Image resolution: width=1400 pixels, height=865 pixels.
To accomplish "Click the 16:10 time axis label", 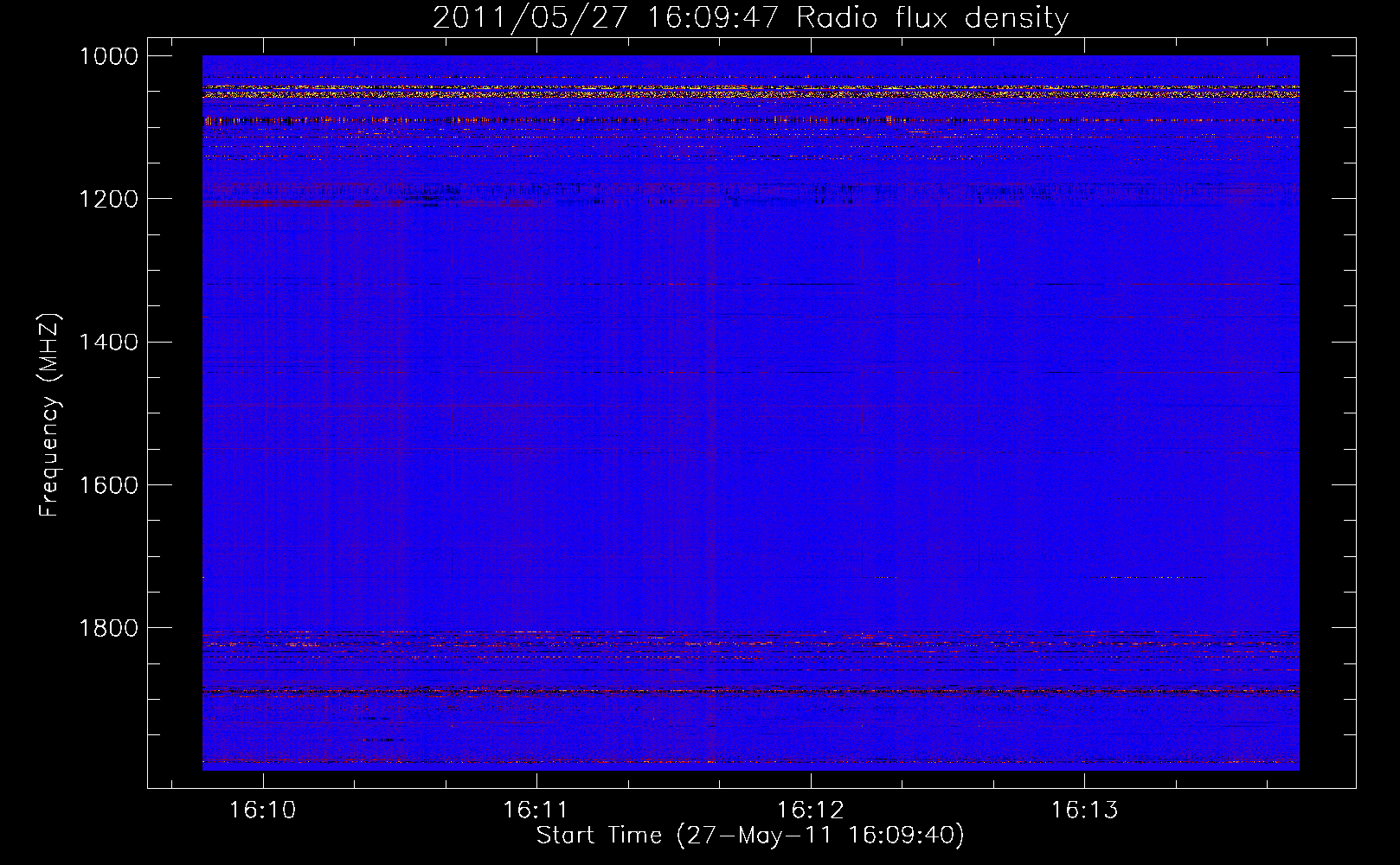I will pos(262,811).
